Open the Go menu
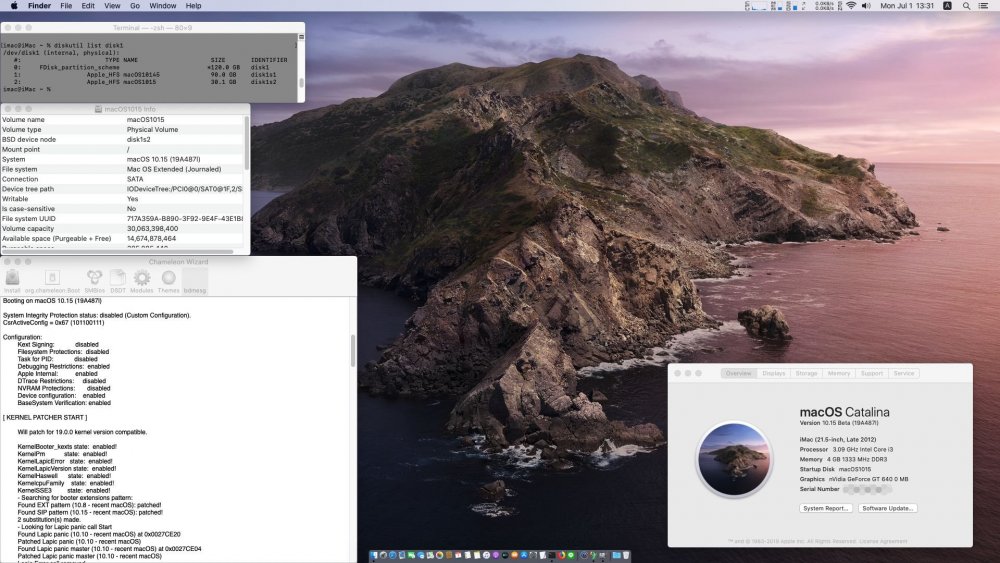Screen dimensions: 1000x563 (x=135, y=6)
